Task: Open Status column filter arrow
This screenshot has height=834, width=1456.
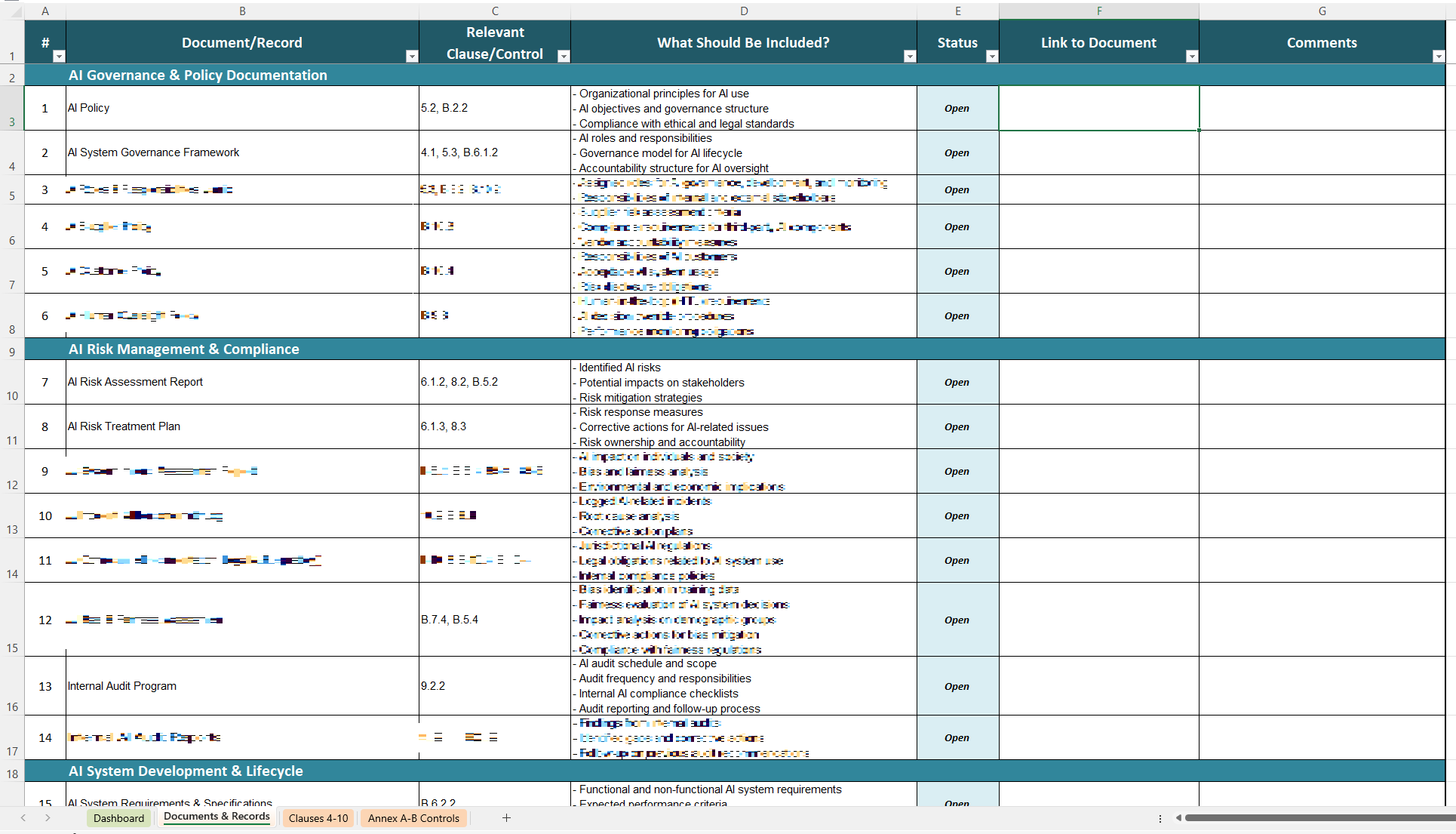Action: coord(991,57)
